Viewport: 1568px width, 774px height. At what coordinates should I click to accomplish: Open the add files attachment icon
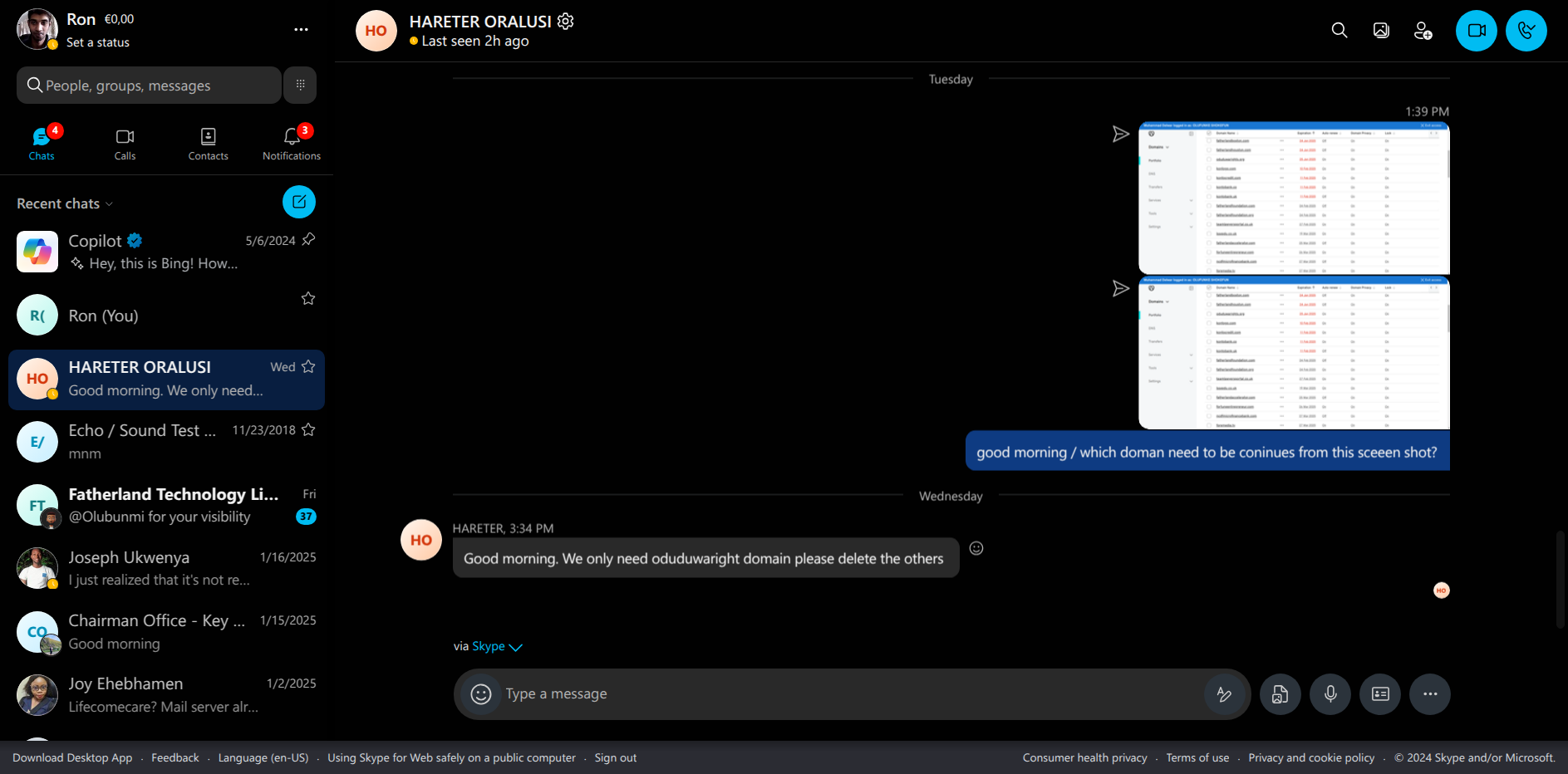(x=1280, y=694)
